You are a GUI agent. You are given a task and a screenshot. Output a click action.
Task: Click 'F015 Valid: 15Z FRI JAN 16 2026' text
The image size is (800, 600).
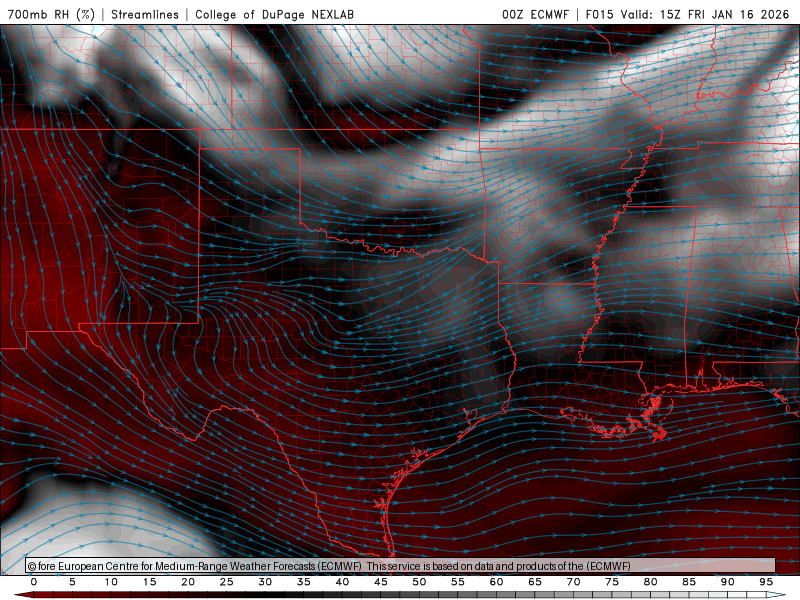tap(687, 14)
